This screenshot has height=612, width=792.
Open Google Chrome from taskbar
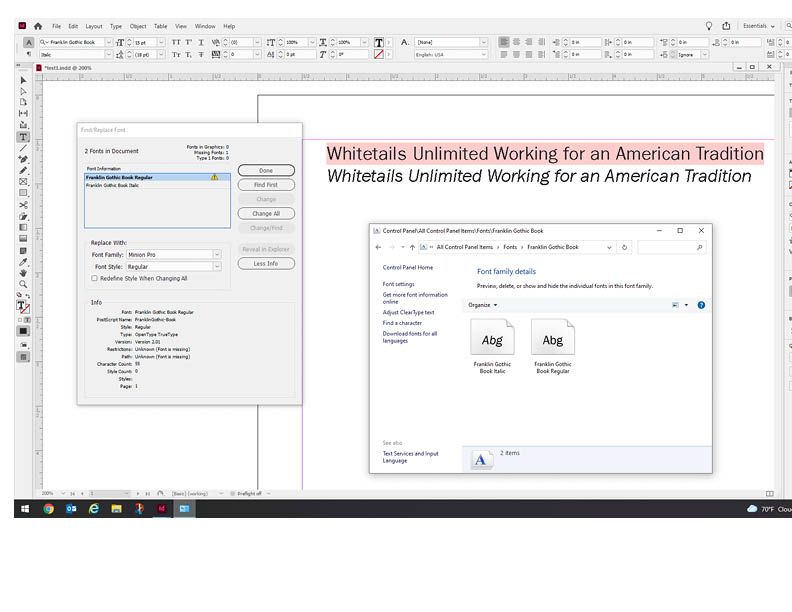point(48,509)
